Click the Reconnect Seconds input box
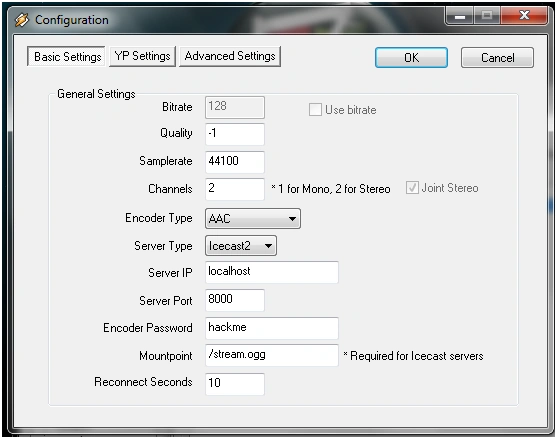 235,384
